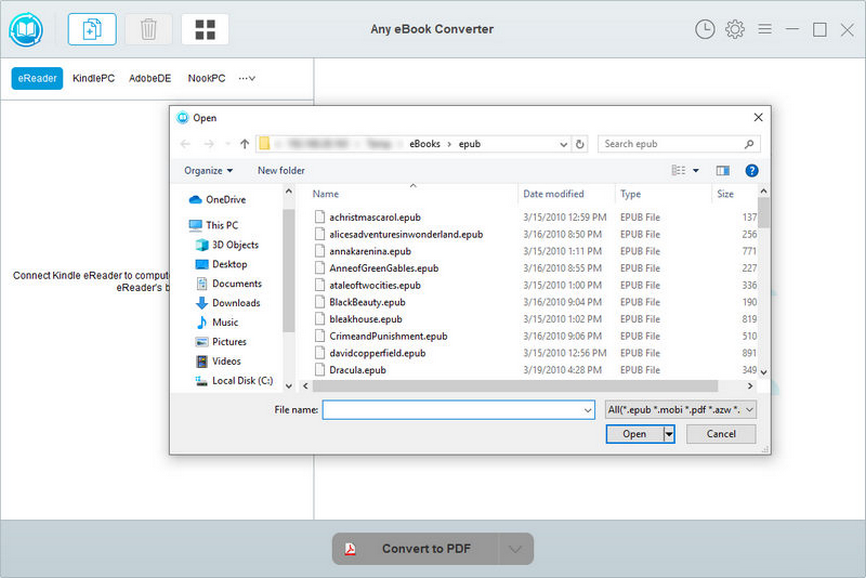Sort by Date modified column
The image size is (866, 578).
(x=553, y=194)
